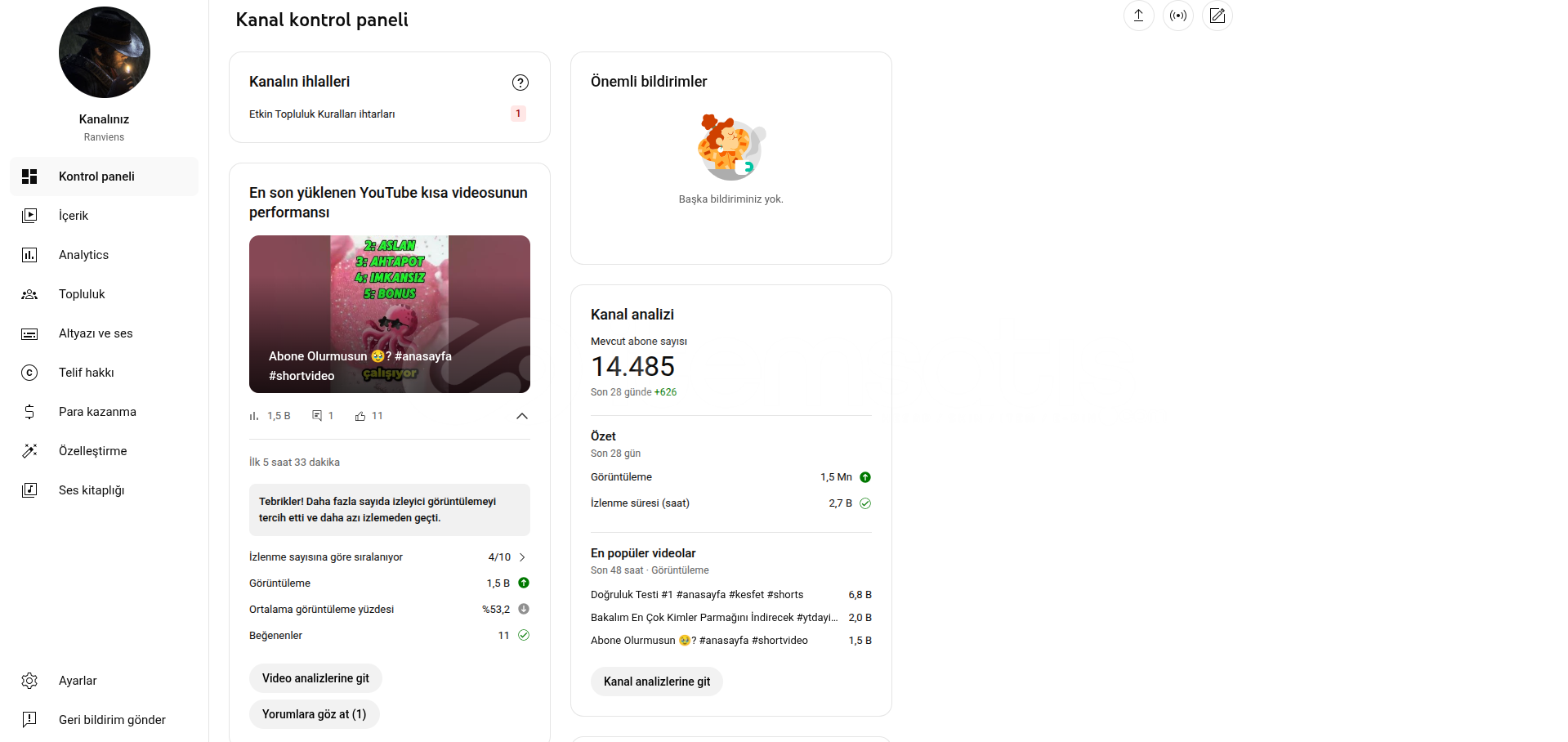Click the Ses kitaplığı music icon

coord(29,490)
